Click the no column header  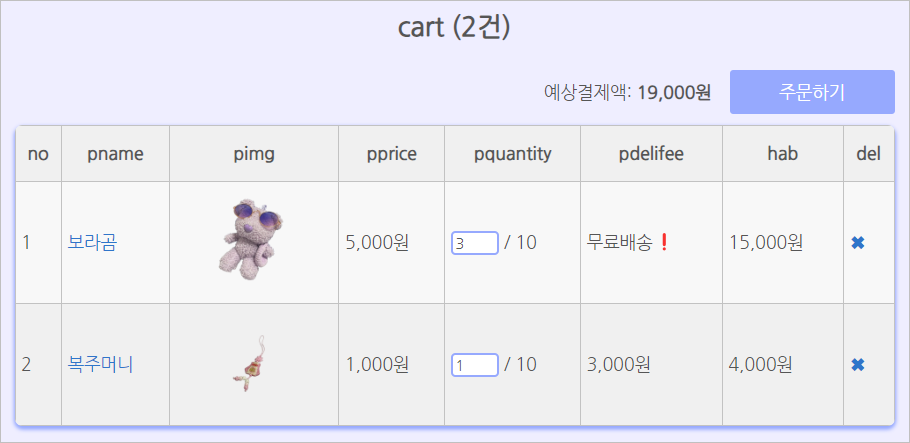38,154
